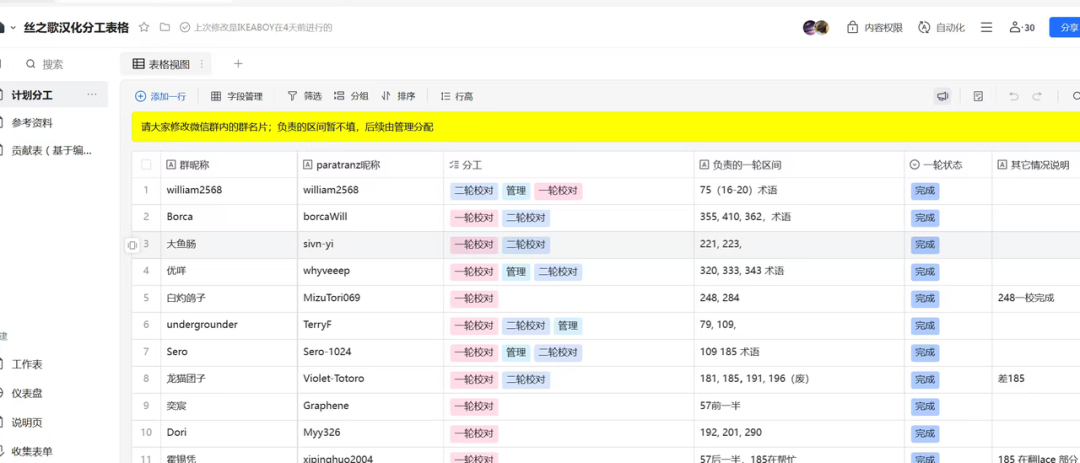
Task: Open the hamburger menu in the header
Action: 986,27
